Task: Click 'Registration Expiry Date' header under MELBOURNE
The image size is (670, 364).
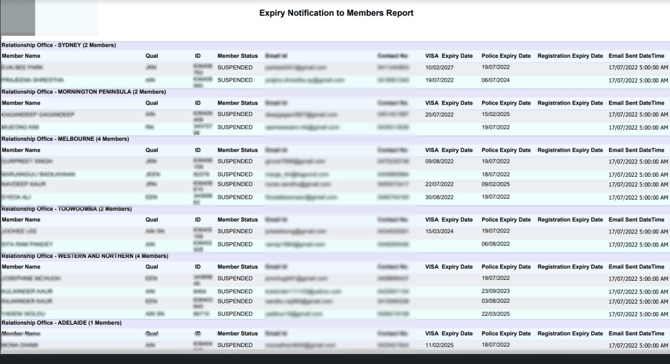Action: [570, 150]
